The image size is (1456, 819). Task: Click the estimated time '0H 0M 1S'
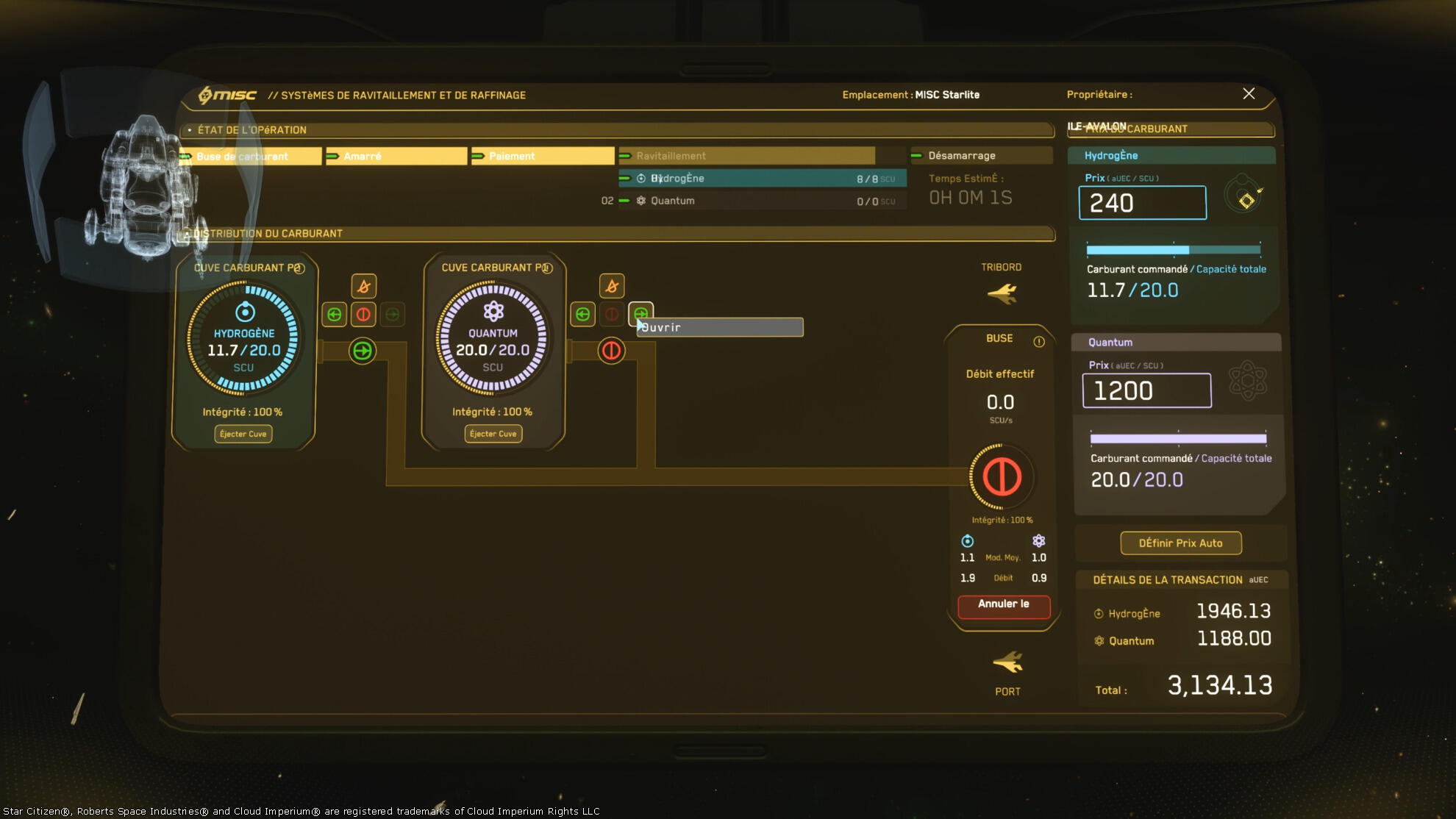coord(971,198)
